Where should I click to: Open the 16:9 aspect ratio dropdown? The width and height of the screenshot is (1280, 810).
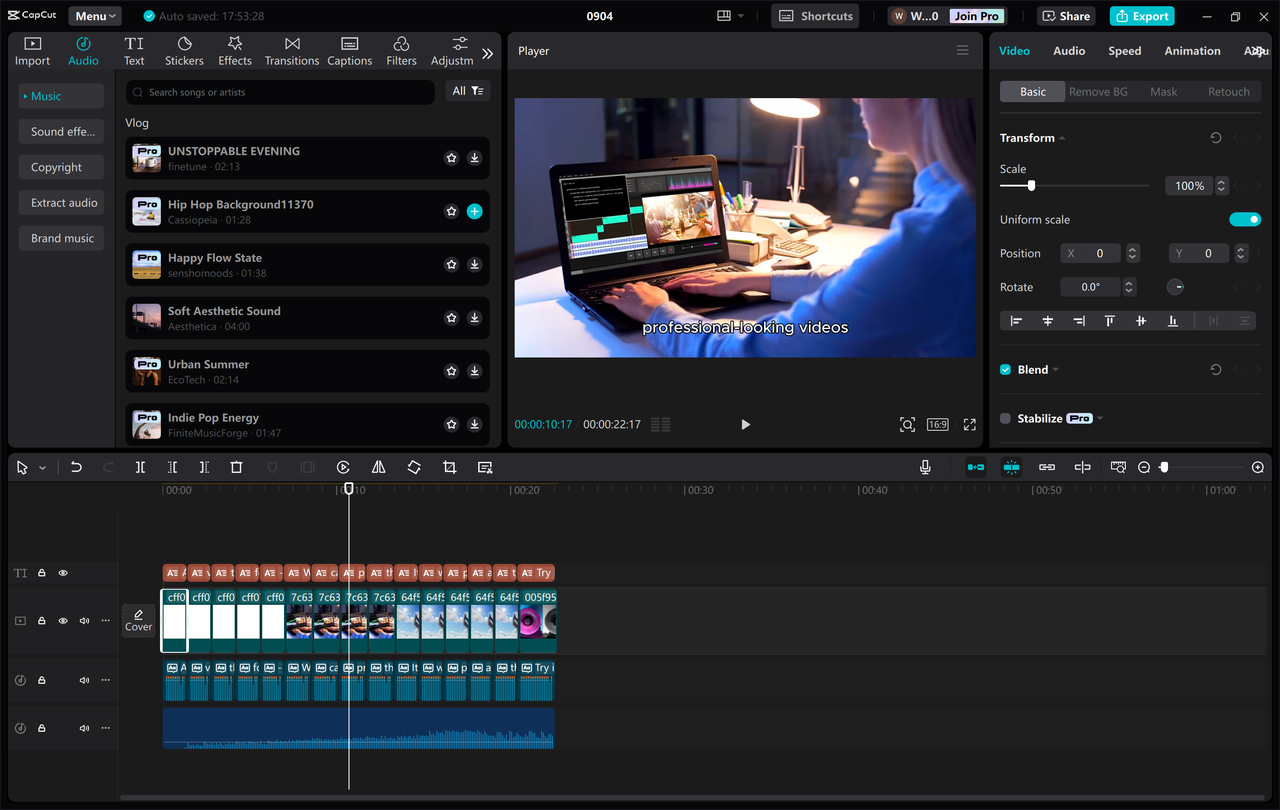937,424
